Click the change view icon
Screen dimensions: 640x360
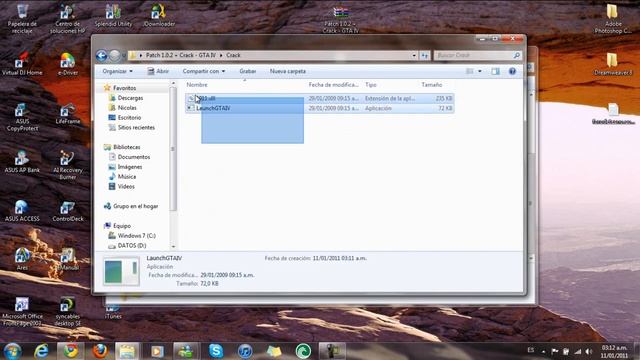(470, 71)
